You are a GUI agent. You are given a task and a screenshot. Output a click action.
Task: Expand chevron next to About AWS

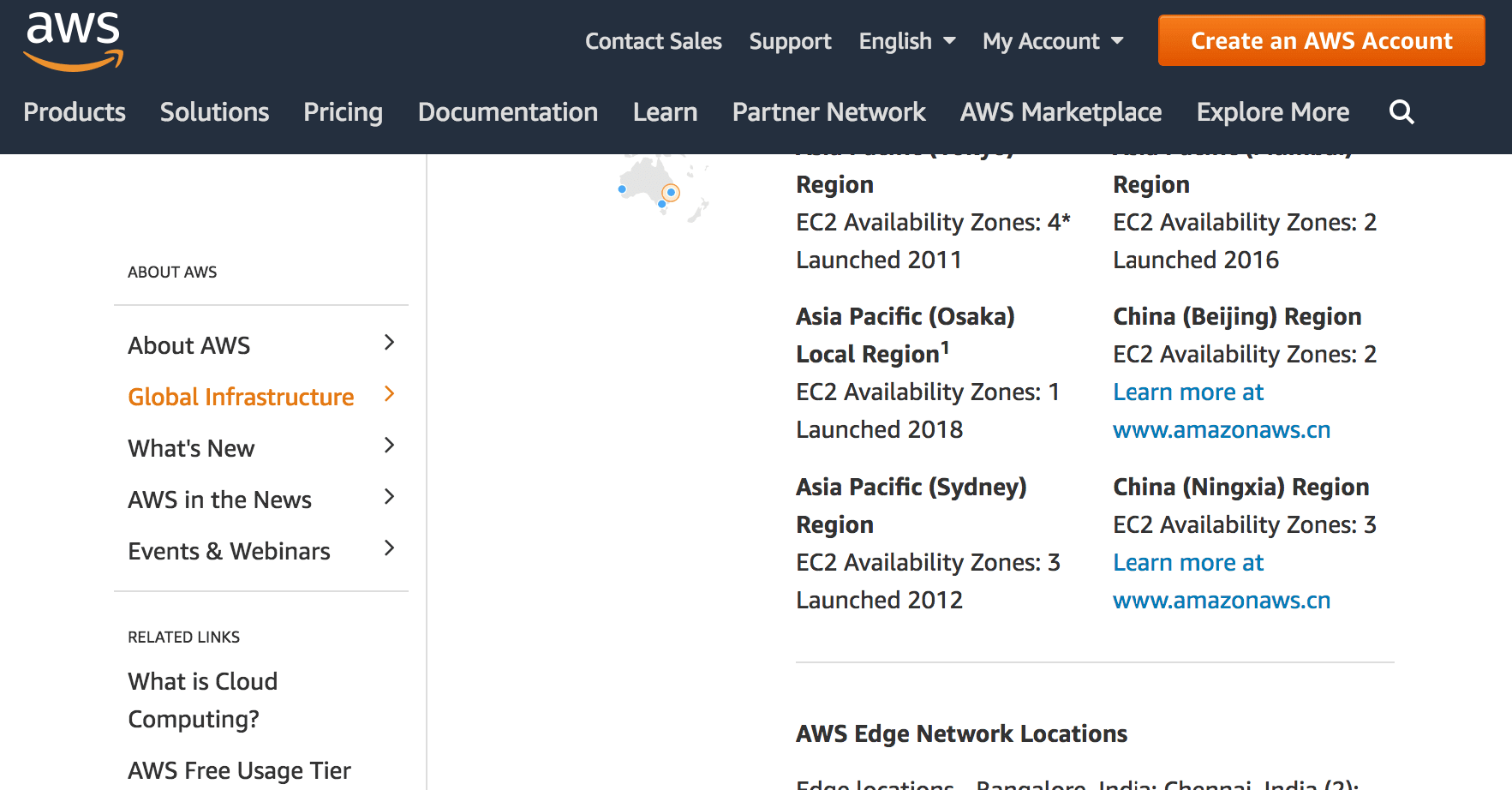(389, 343)
